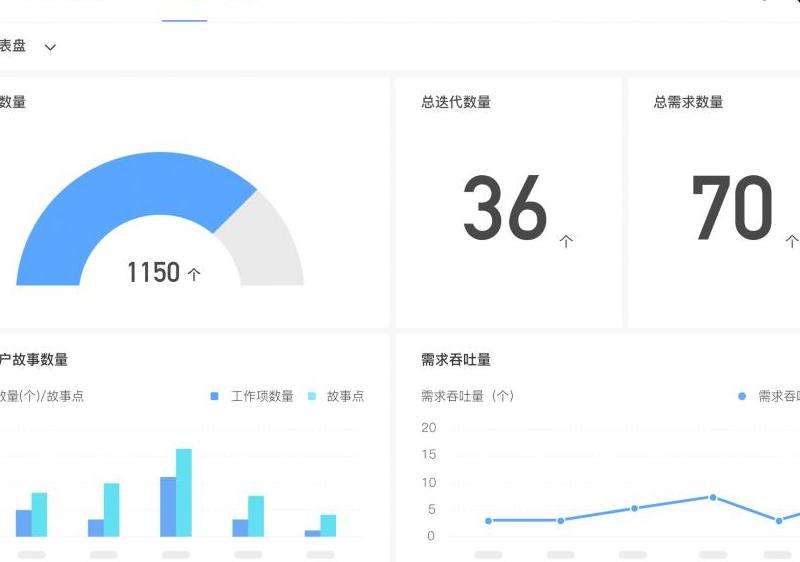Image resolution: width=800 pixels, height=562 pixels.
Task: Click the total iterations value 36
Action: click(505, 207)
